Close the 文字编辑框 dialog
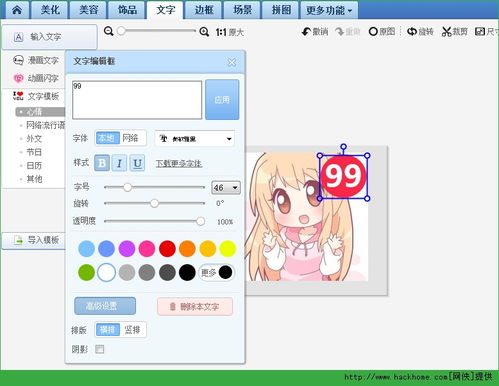 (232, 62)
